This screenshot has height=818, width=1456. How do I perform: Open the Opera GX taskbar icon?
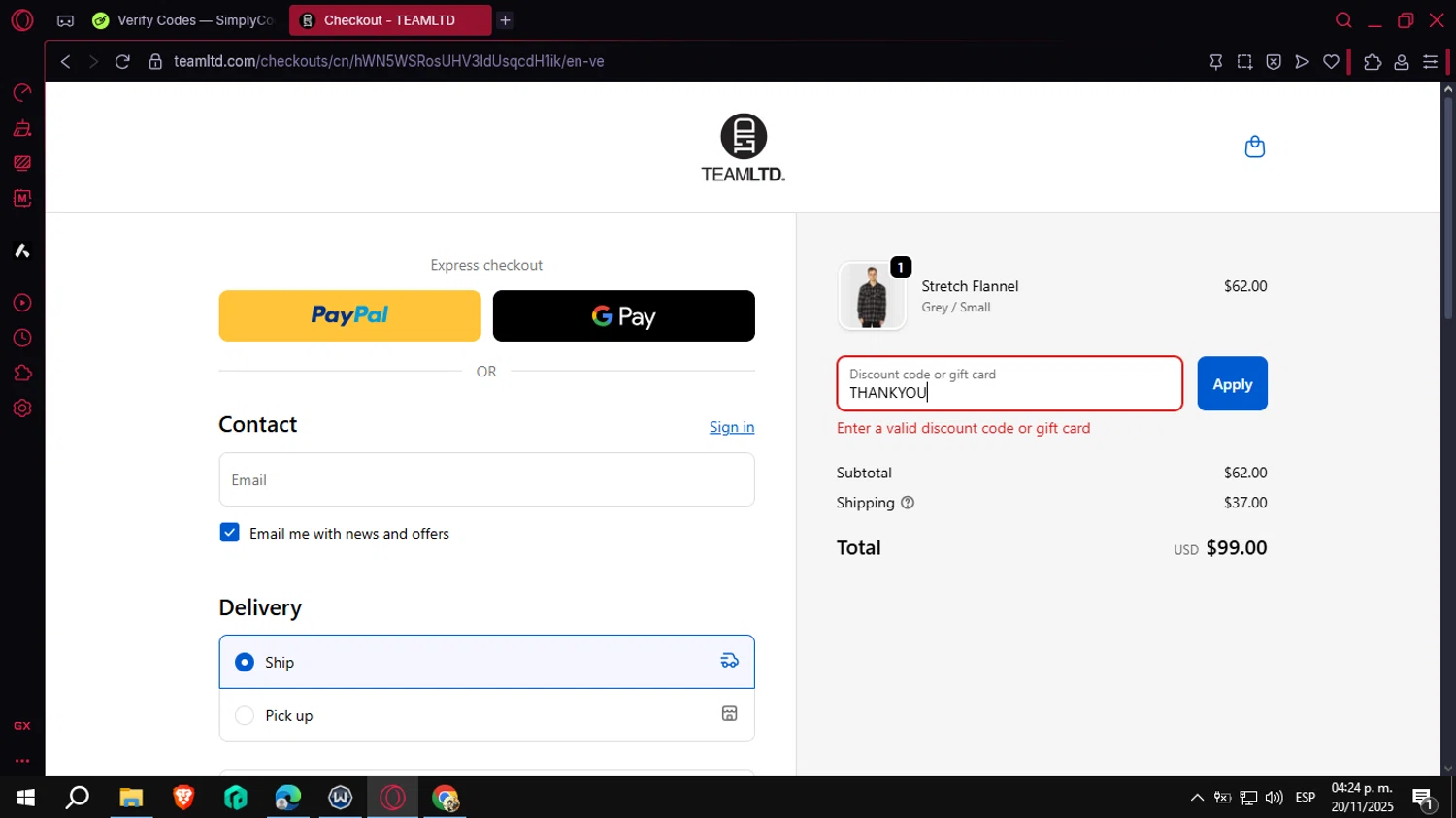click(x=393, y=798)
